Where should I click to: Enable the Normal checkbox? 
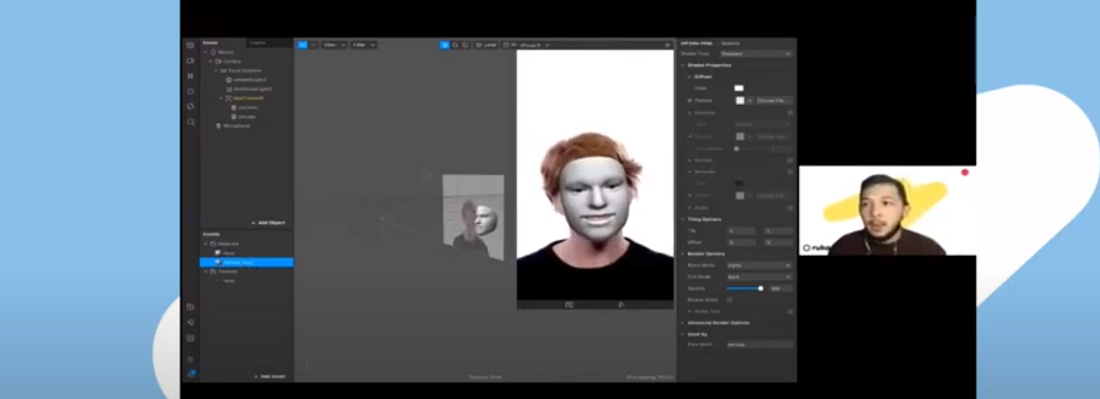pos(791,160)
